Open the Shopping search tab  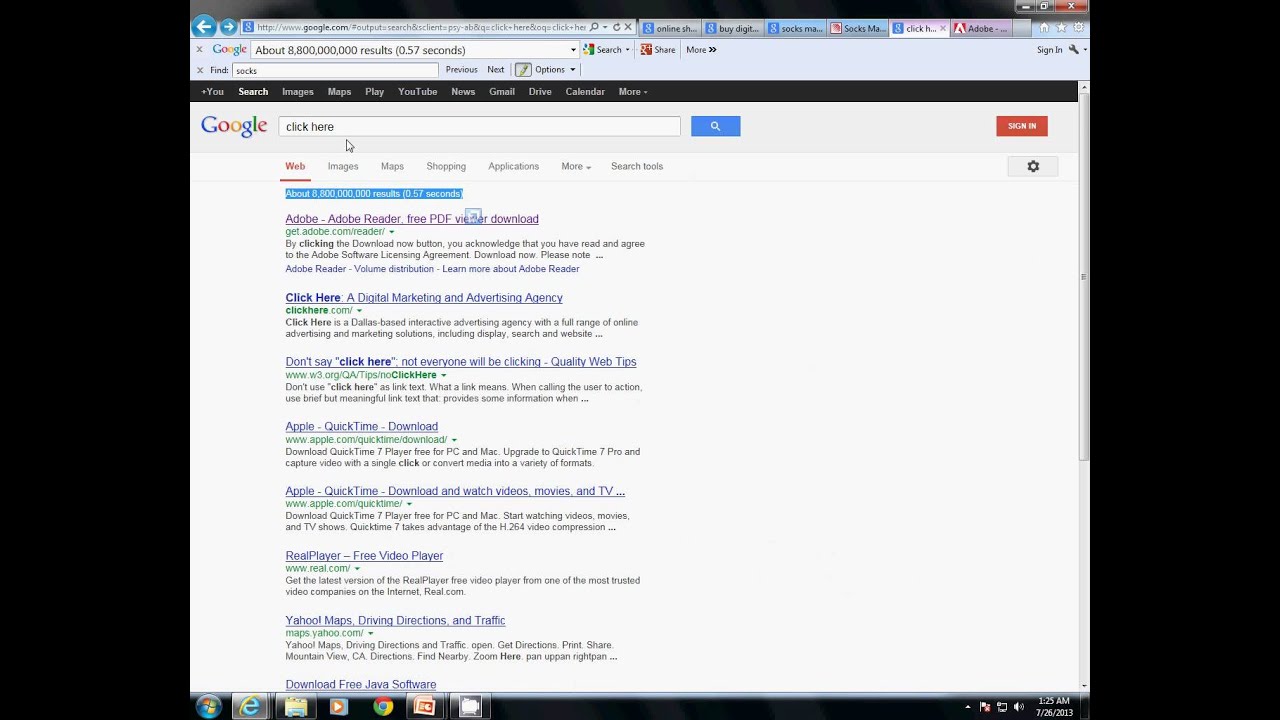pos(446,166)
